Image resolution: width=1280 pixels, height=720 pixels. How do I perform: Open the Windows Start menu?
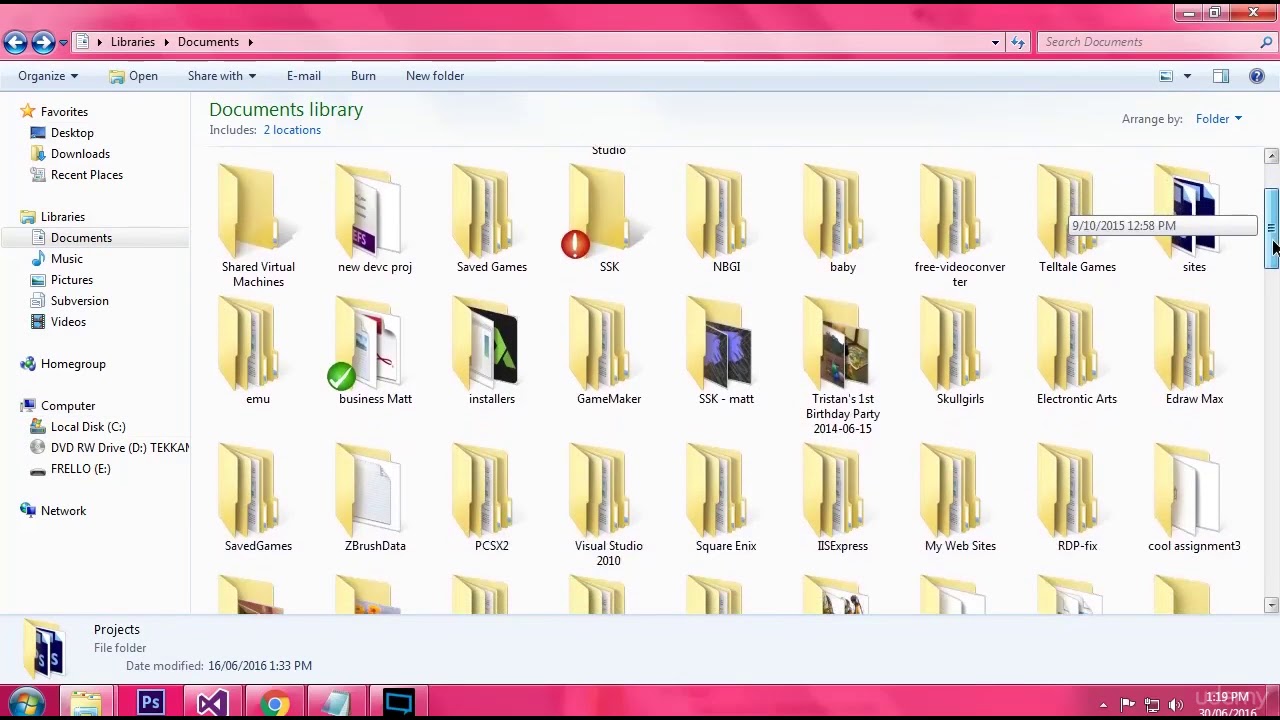coord(25,703)
